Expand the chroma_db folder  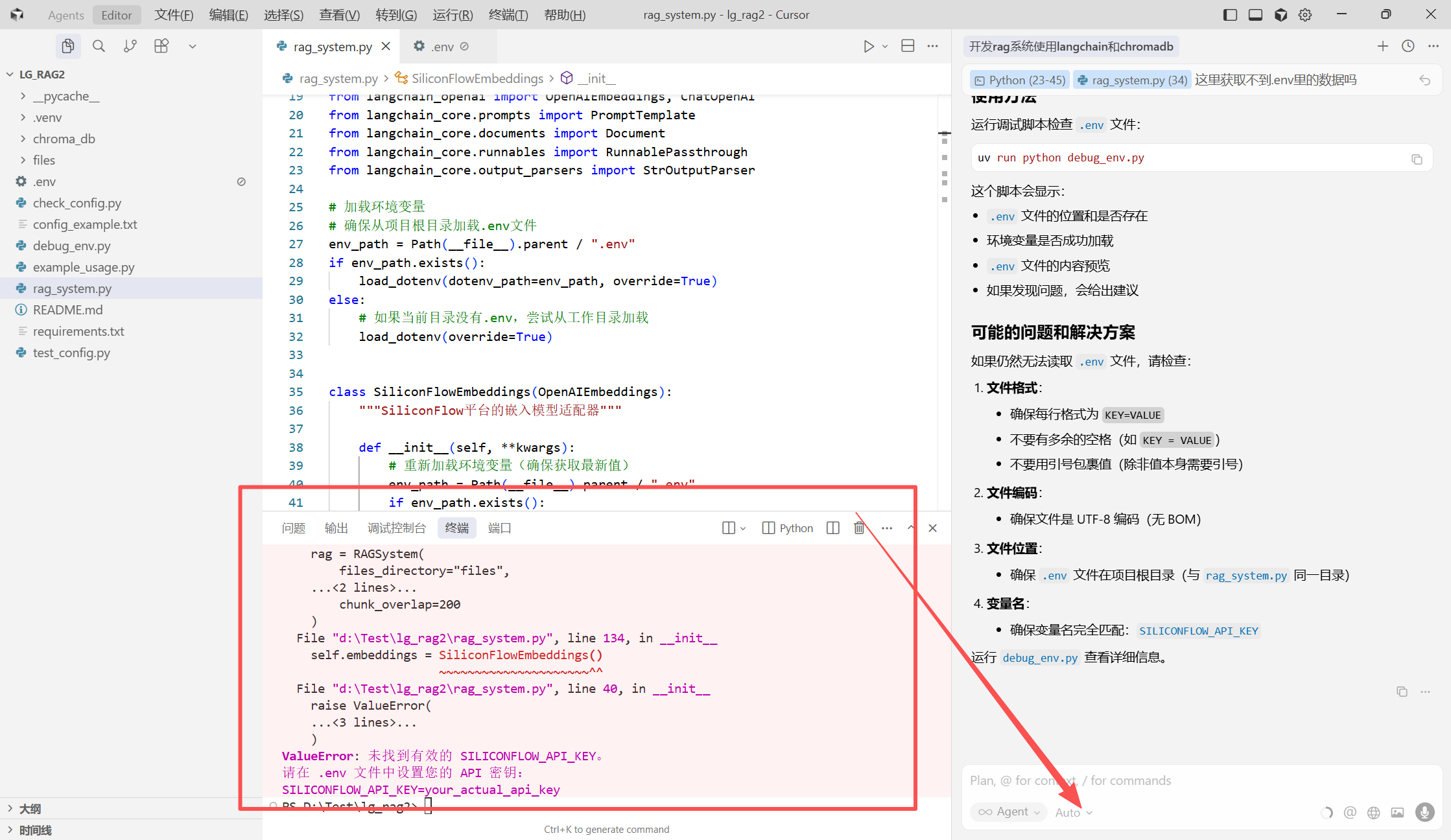point(64,139)
